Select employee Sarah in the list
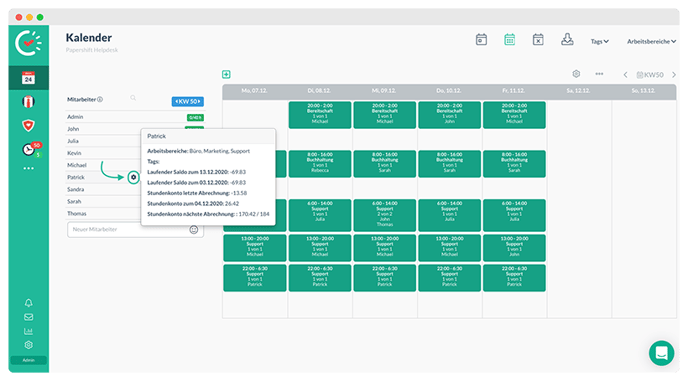Image resolution: width=688 pixels, height=381 pixels. (74, 201)
